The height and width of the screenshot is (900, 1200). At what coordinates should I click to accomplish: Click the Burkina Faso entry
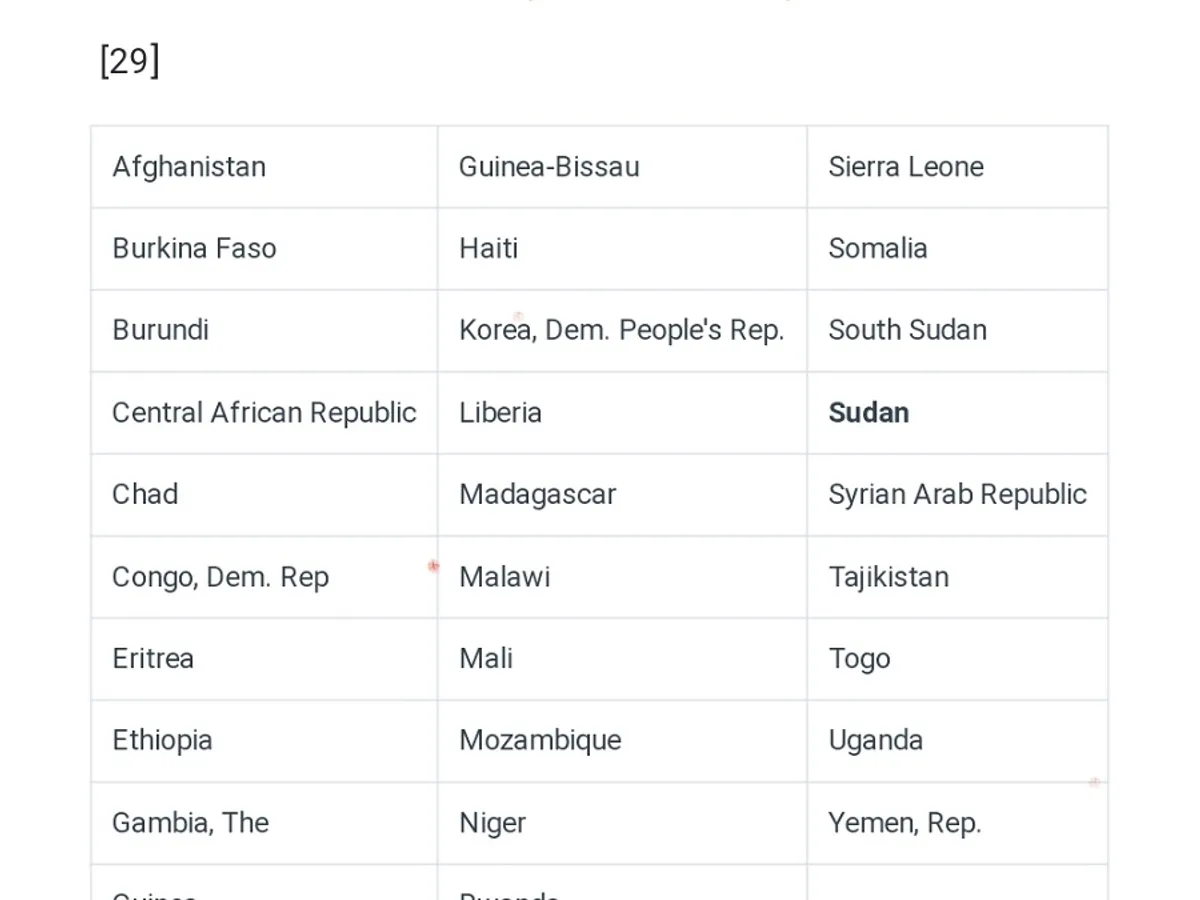click(x=194, y=249)
